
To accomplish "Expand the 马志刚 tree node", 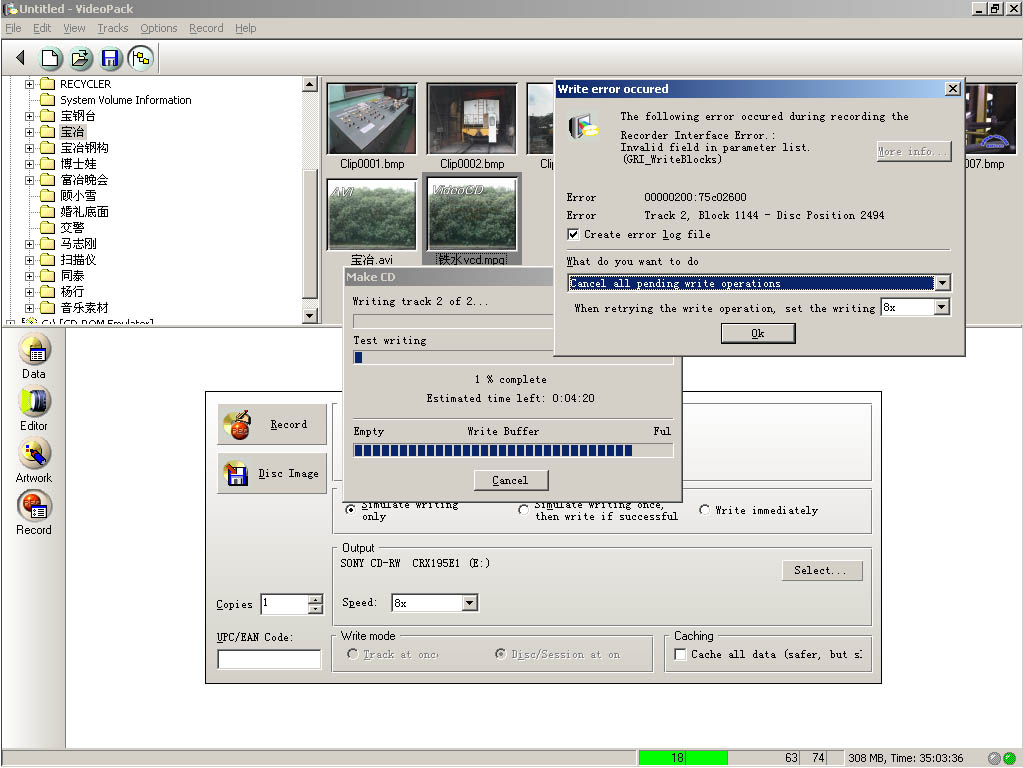I will tap(29, 244).
